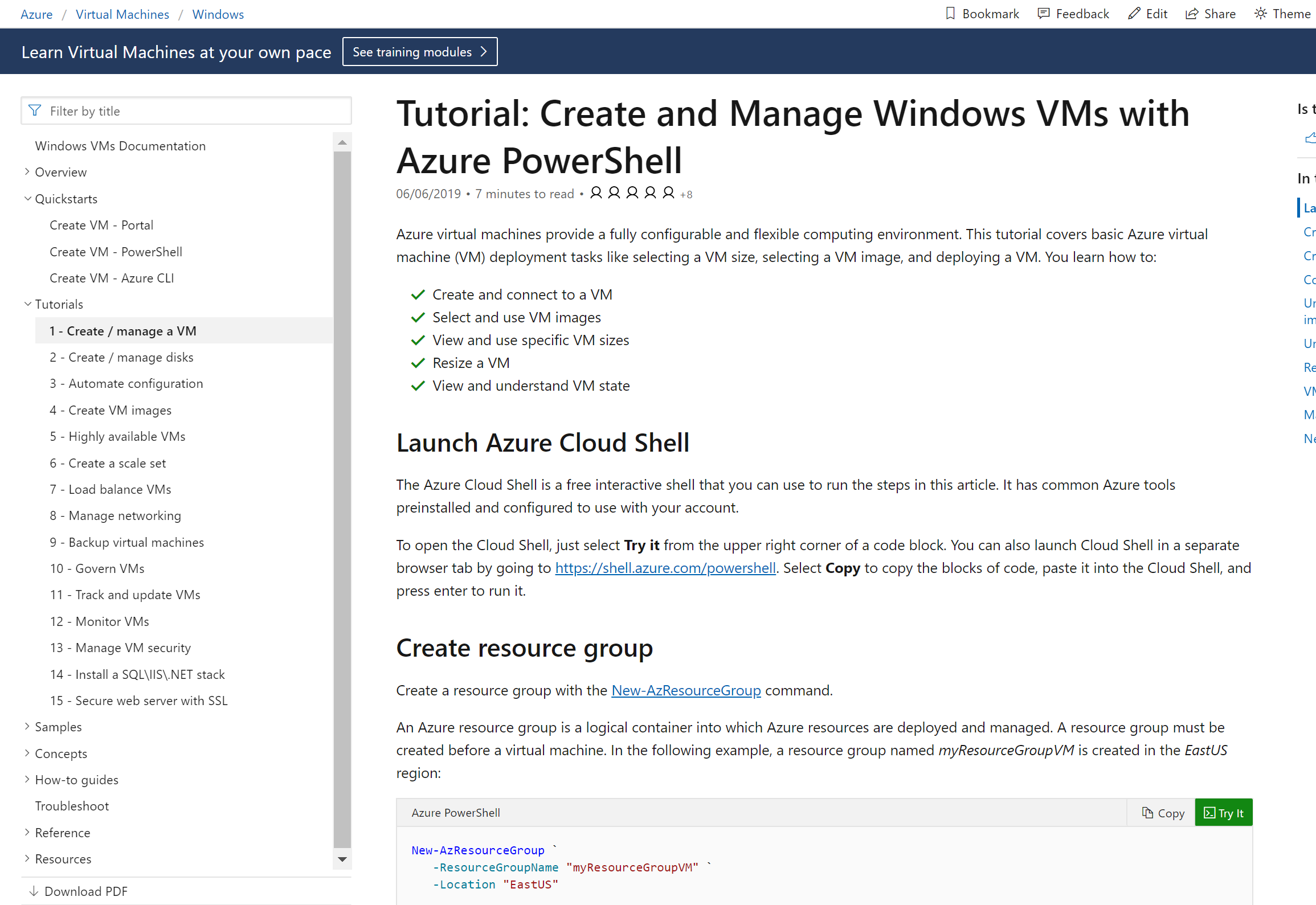Screen dimensions: 1316x905
Task: Open tutorial 2 - Create / manage disks
Action: coord(121,357)
